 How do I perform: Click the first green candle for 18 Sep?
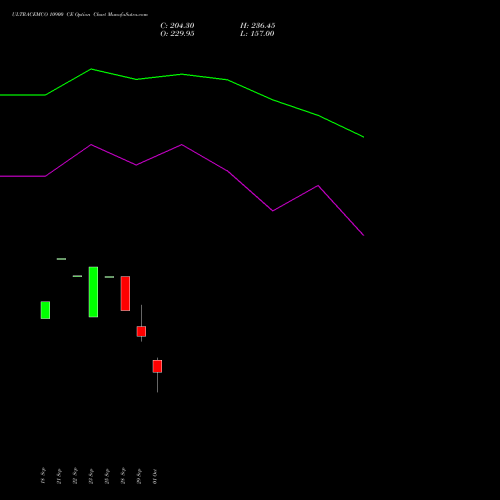pyautogui.click(x=45, y=310)
